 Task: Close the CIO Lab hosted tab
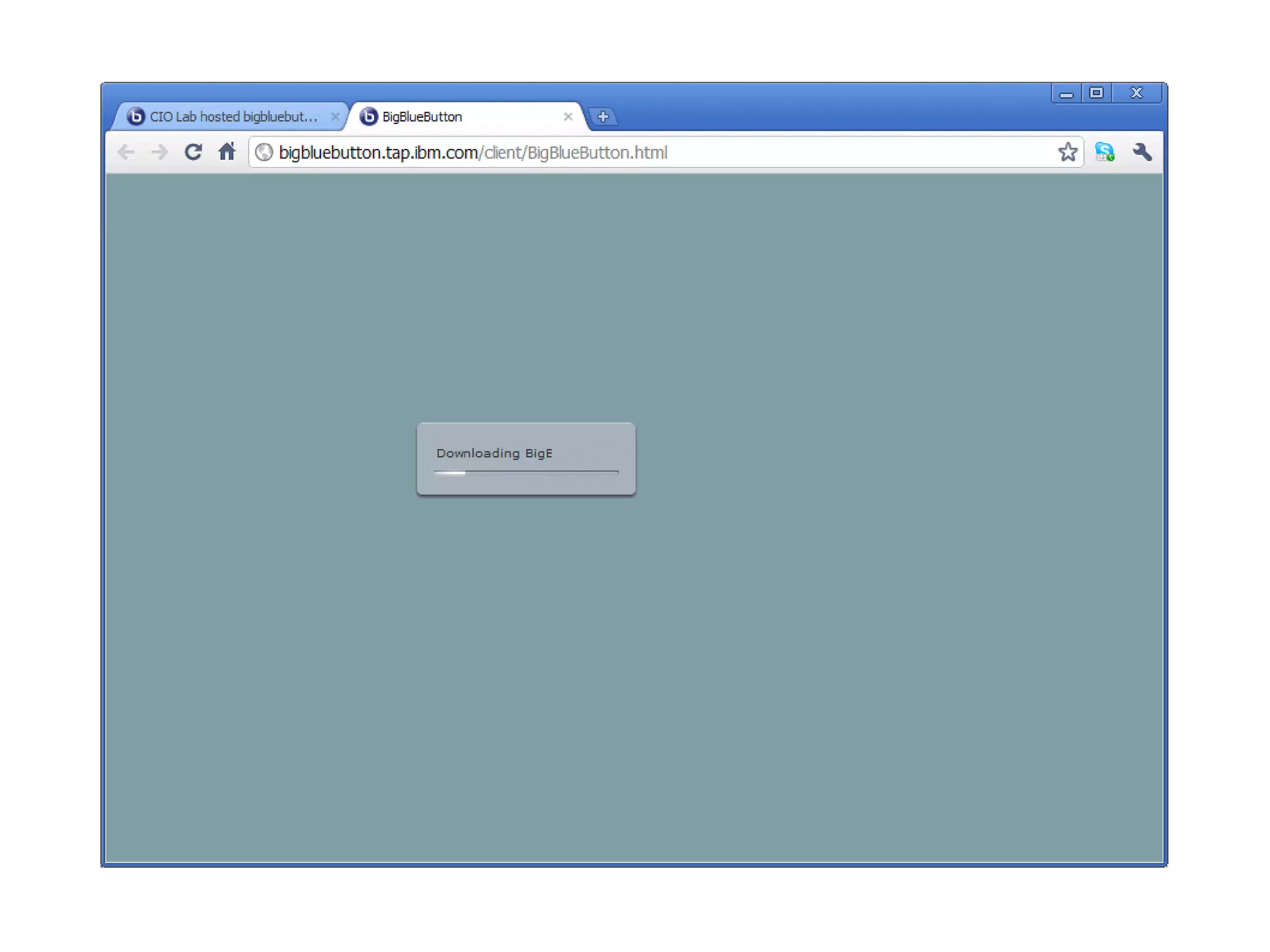(335, 117)
